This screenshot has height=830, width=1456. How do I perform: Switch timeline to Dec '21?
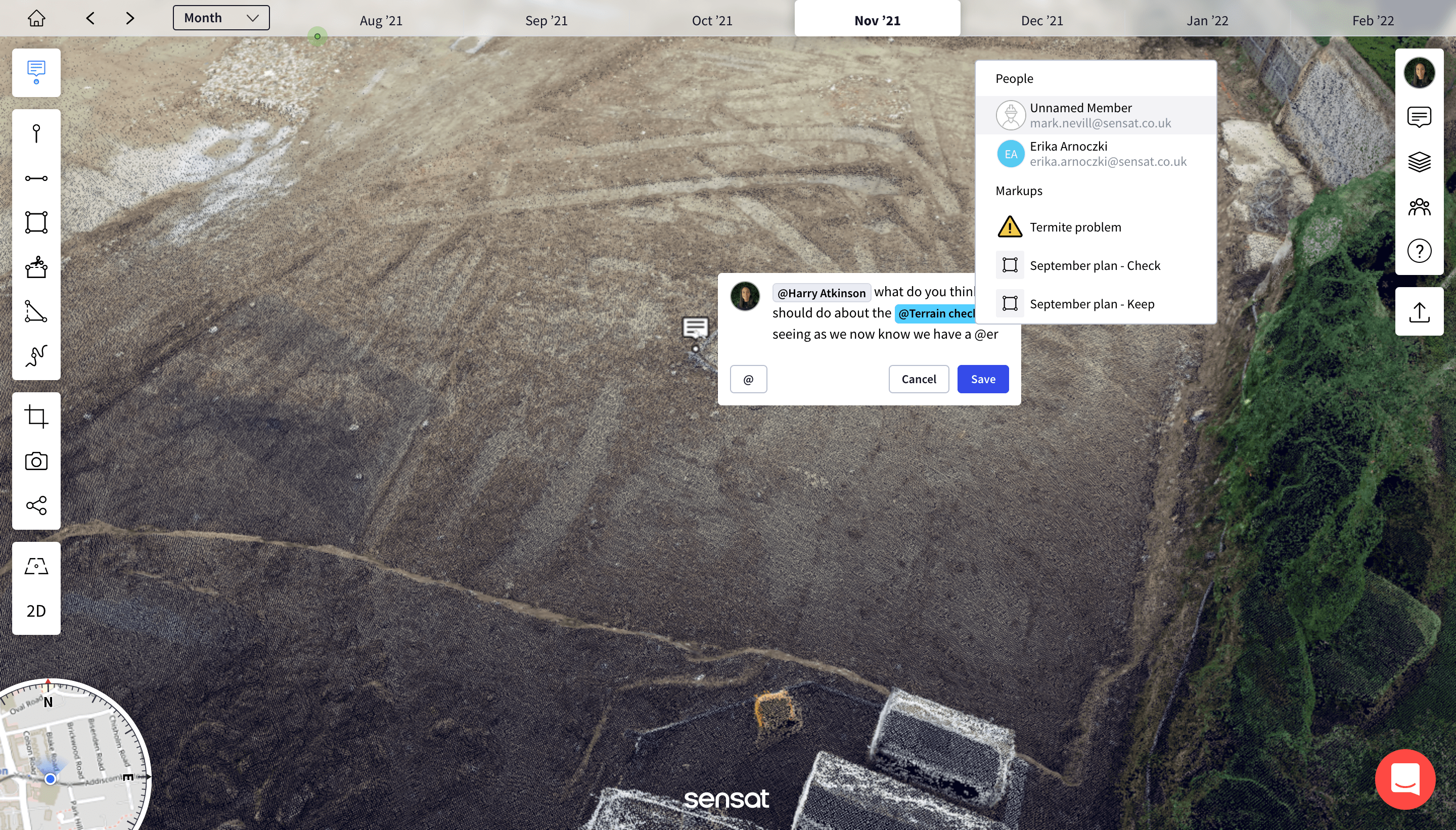click(x=1041, y=21)
